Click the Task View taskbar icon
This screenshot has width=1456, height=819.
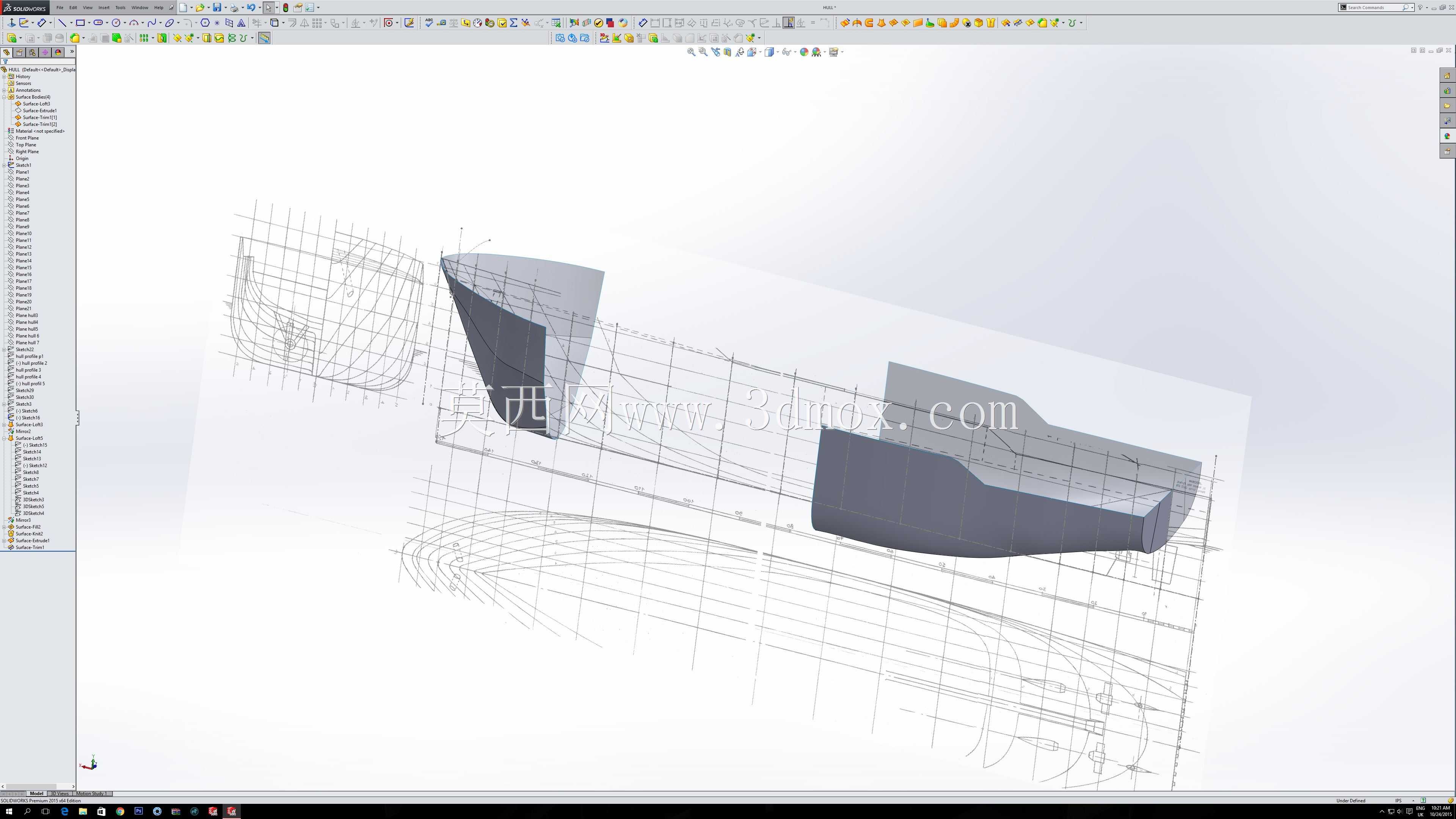click(x=46, y=811)
